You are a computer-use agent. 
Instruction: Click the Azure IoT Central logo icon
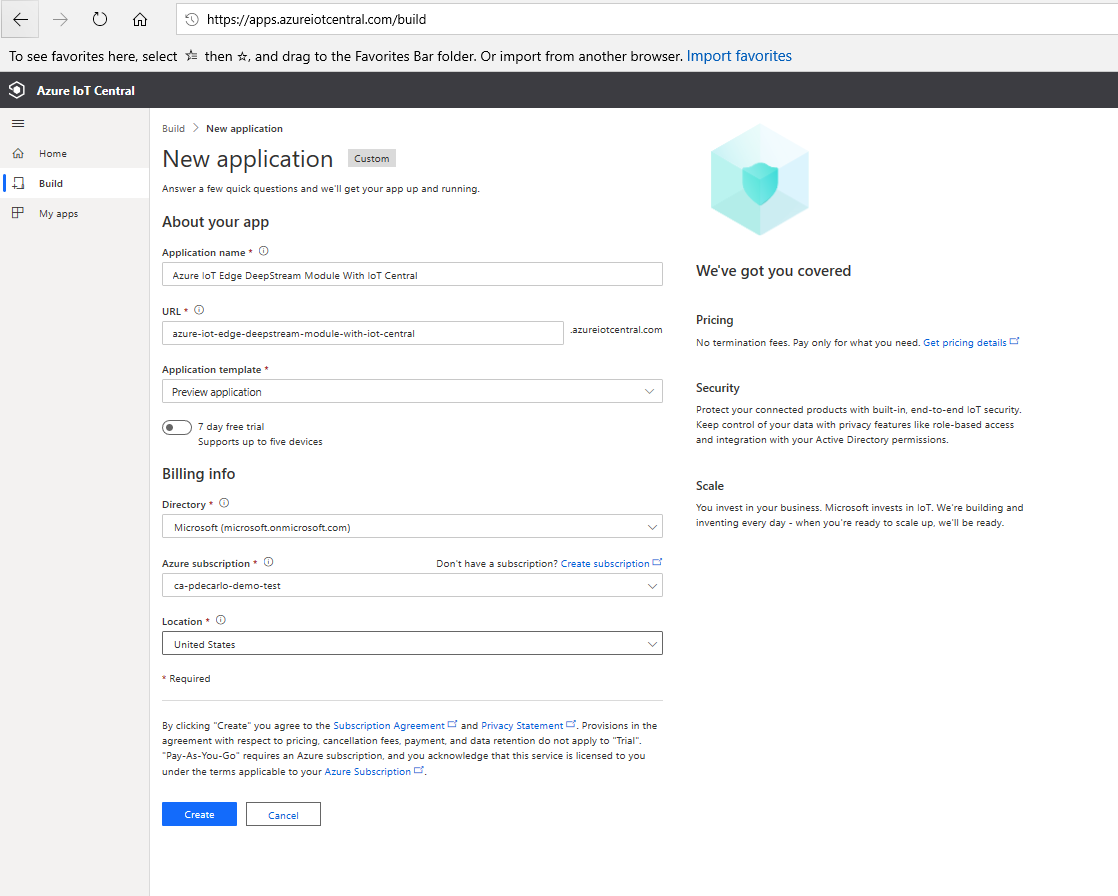(17, 90)
